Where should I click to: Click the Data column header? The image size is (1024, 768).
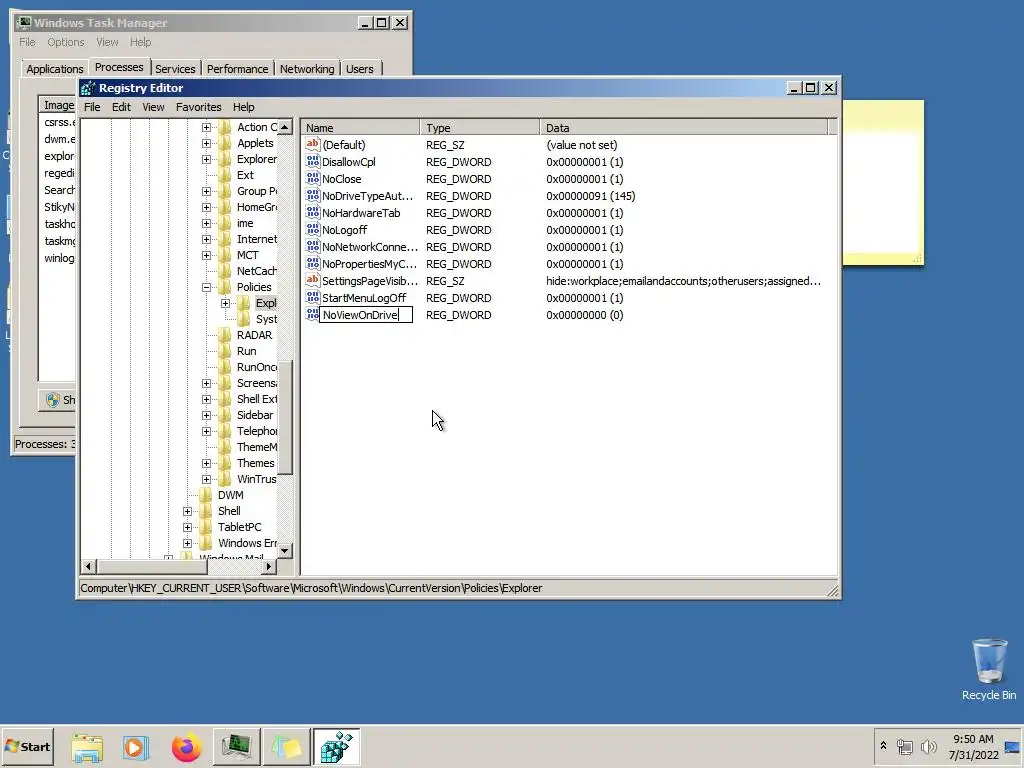point(684,127)
